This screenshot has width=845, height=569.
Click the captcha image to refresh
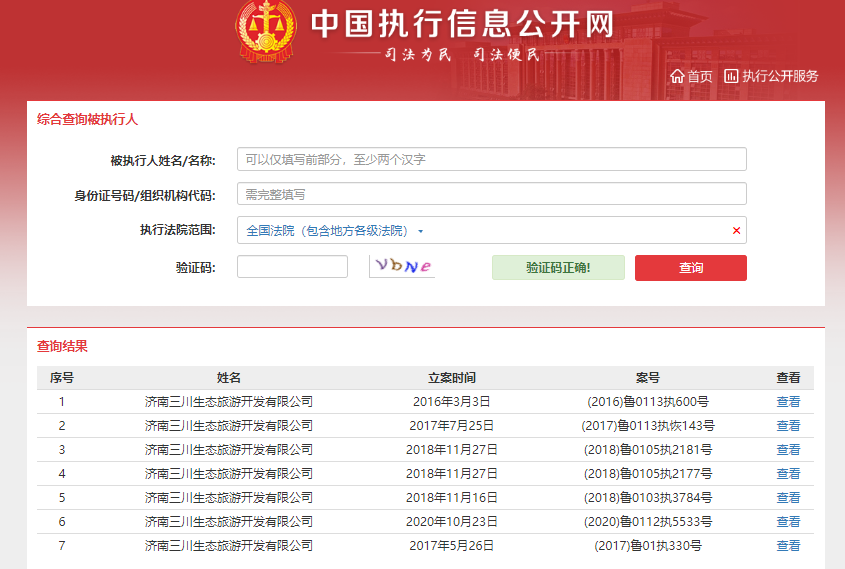[402, 267]
